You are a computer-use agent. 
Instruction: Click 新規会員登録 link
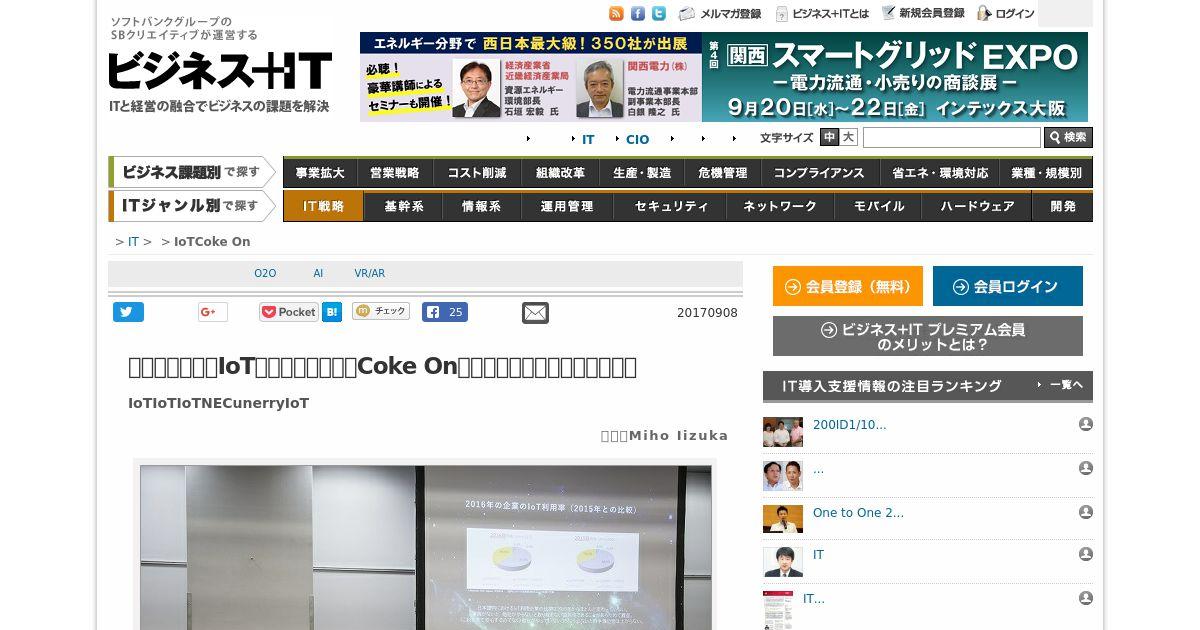923,14
